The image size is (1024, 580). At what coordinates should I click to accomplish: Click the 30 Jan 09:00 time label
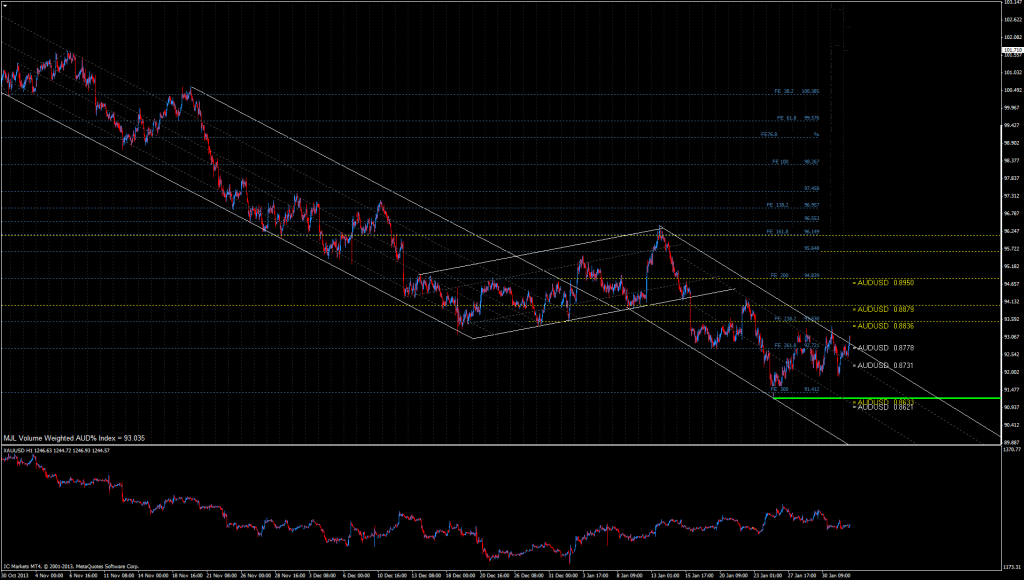coord(836,575)
